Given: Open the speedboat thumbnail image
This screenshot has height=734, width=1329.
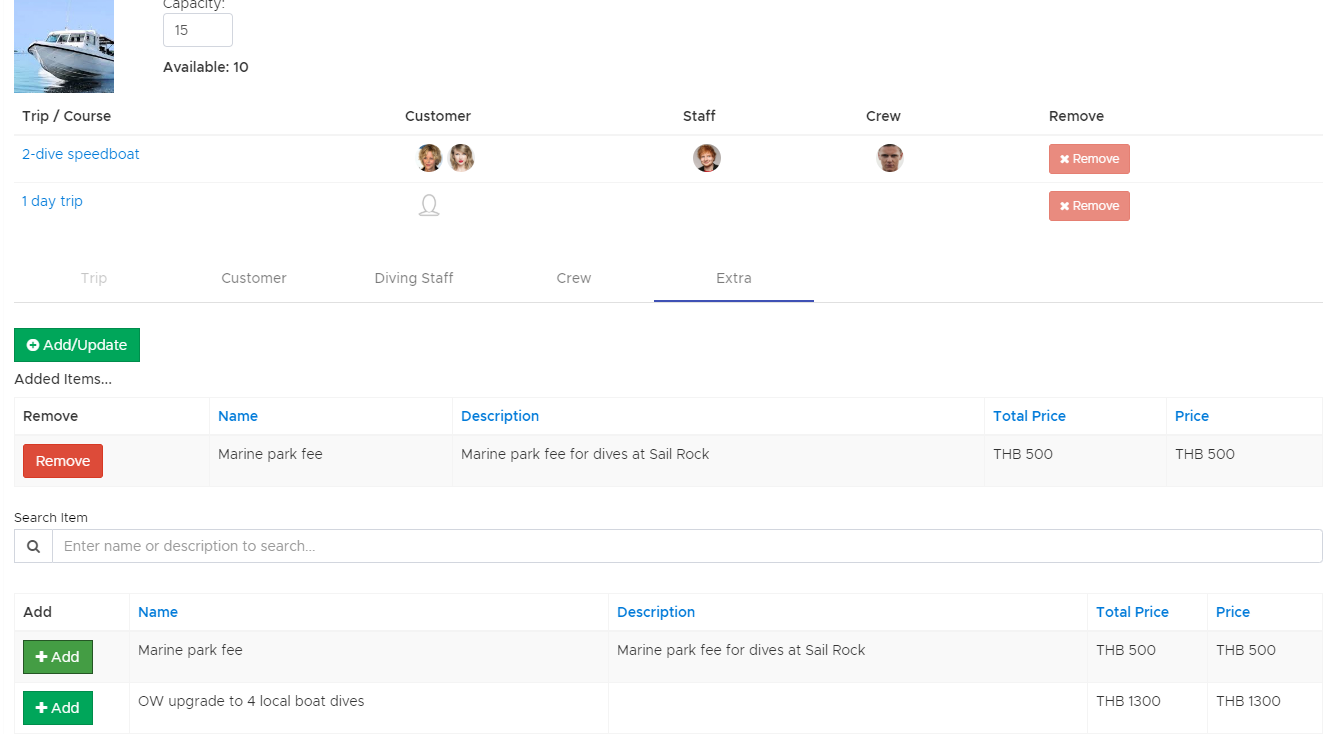Looking at the screenshot, I should coord(64,46).
